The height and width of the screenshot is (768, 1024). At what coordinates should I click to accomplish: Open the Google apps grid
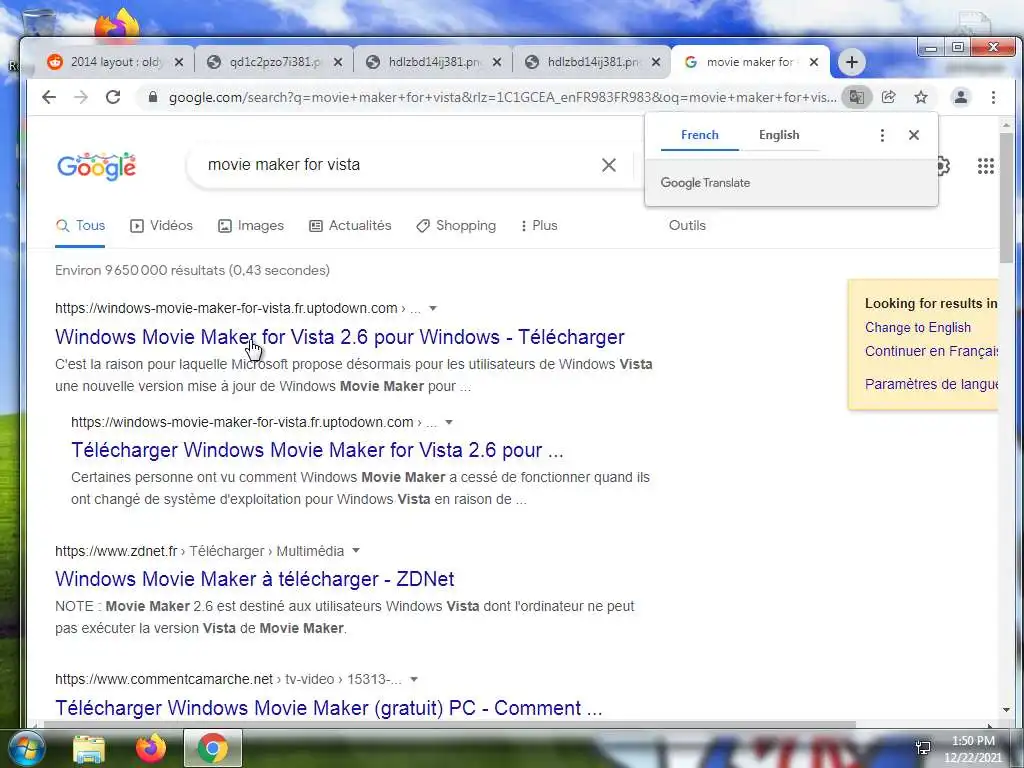985,166
